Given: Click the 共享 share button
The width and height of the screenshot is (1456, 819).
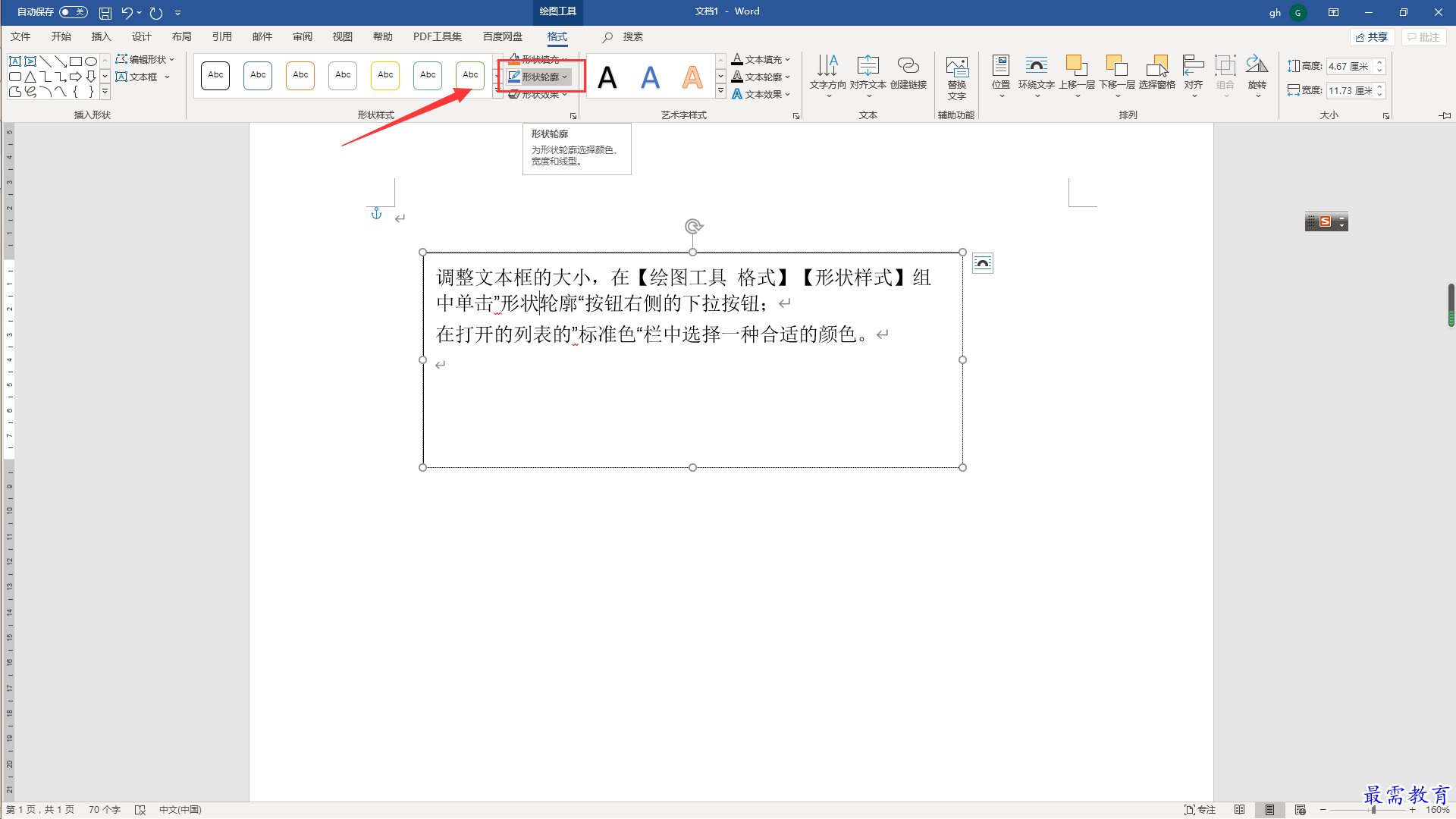Looking at the screenshot, I should [x=1373, y=37].
